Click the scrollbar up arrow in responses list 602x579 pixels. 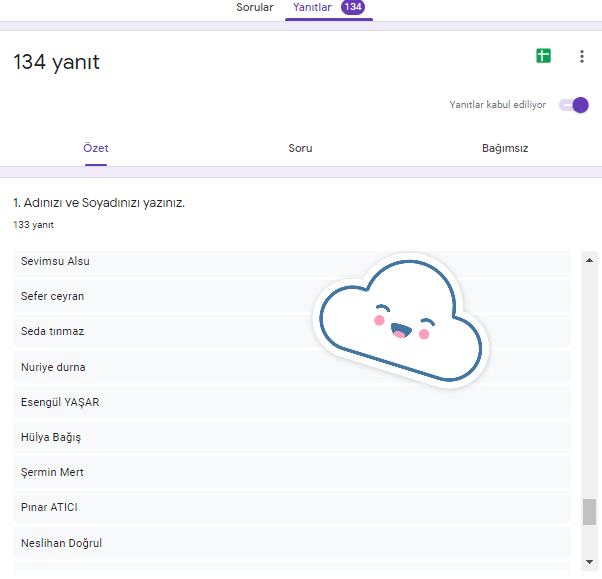click(589, 257)
